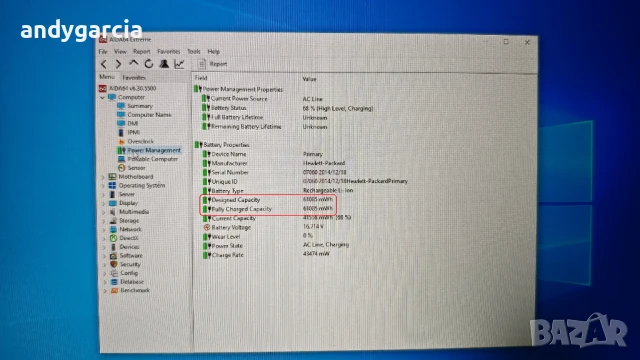
Task: Click the Back navigation arrow
Action: pos(104,64)
